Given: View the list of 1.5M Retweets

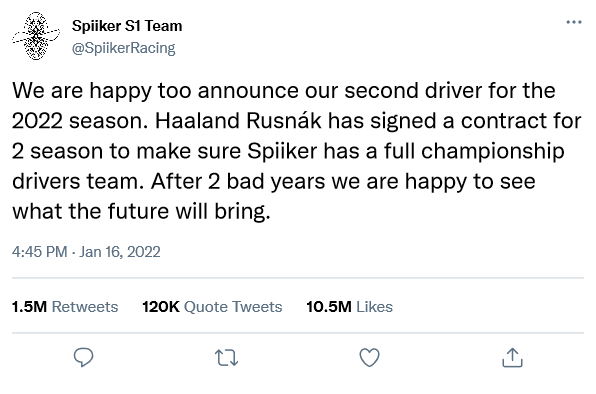Looking at the screenshot, I should point(65,307).
